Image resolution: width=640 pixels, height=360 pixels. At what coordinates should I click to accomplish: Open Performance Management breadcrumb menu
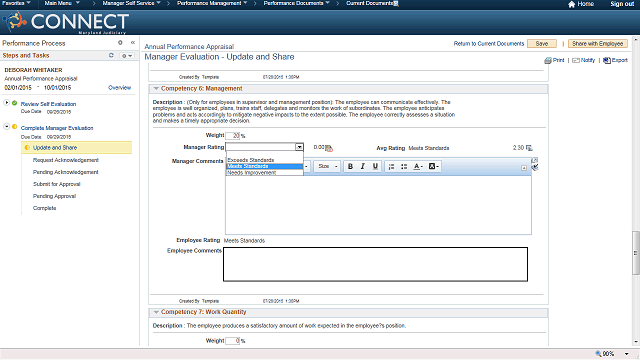212,3
